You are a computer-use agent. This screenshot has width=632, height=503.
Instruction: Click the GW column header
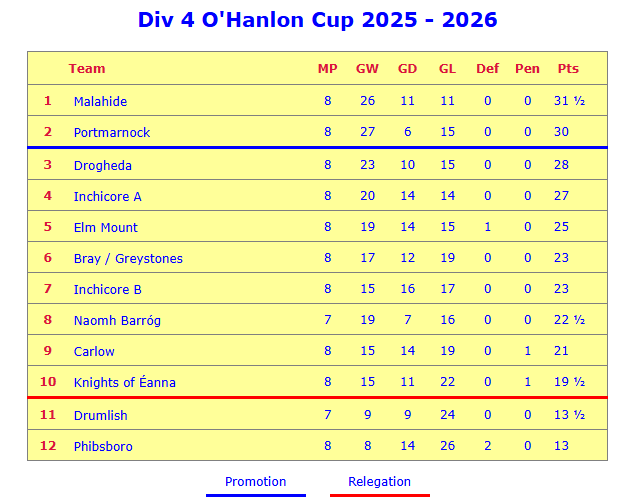pyautogui.click(x=367, y=68)
